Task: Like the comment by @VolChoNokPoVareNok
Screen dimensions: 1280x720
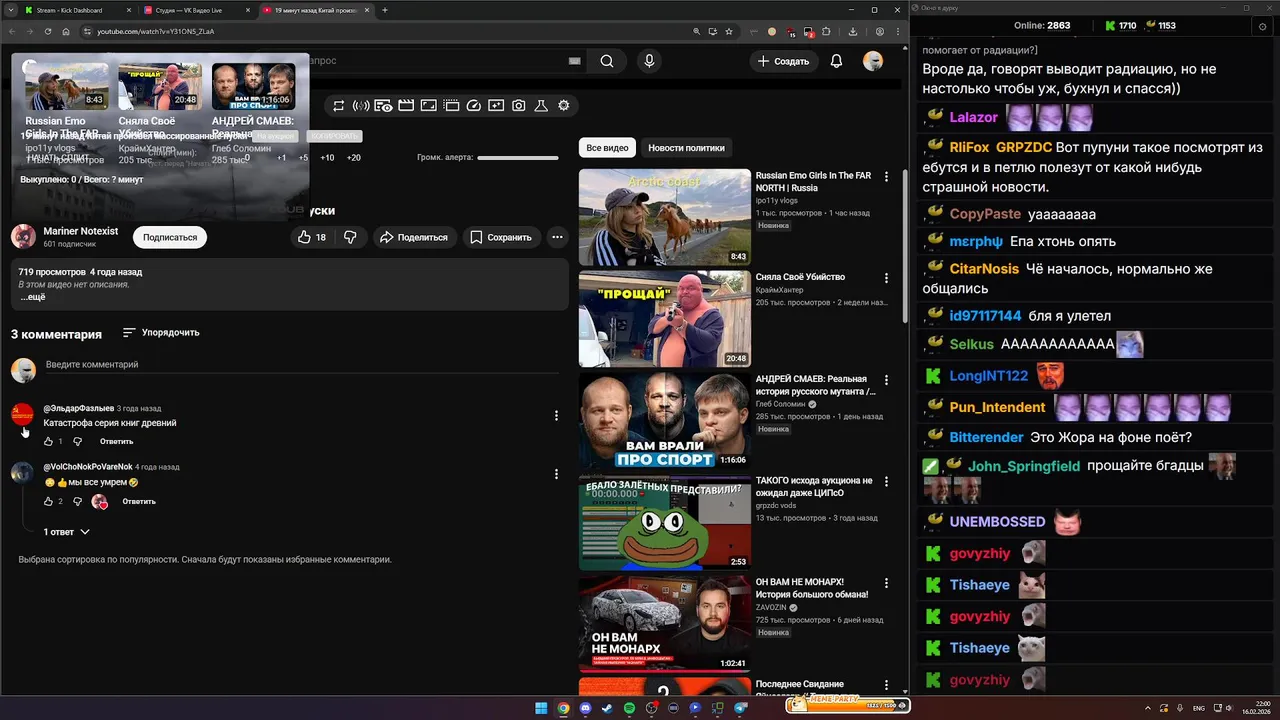Action: [48, 501]
